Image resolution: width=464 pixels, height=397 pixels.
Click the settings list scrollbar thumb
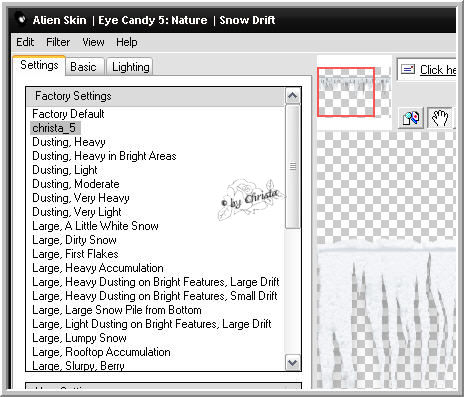pyautogui.click(x=293, y=167)
